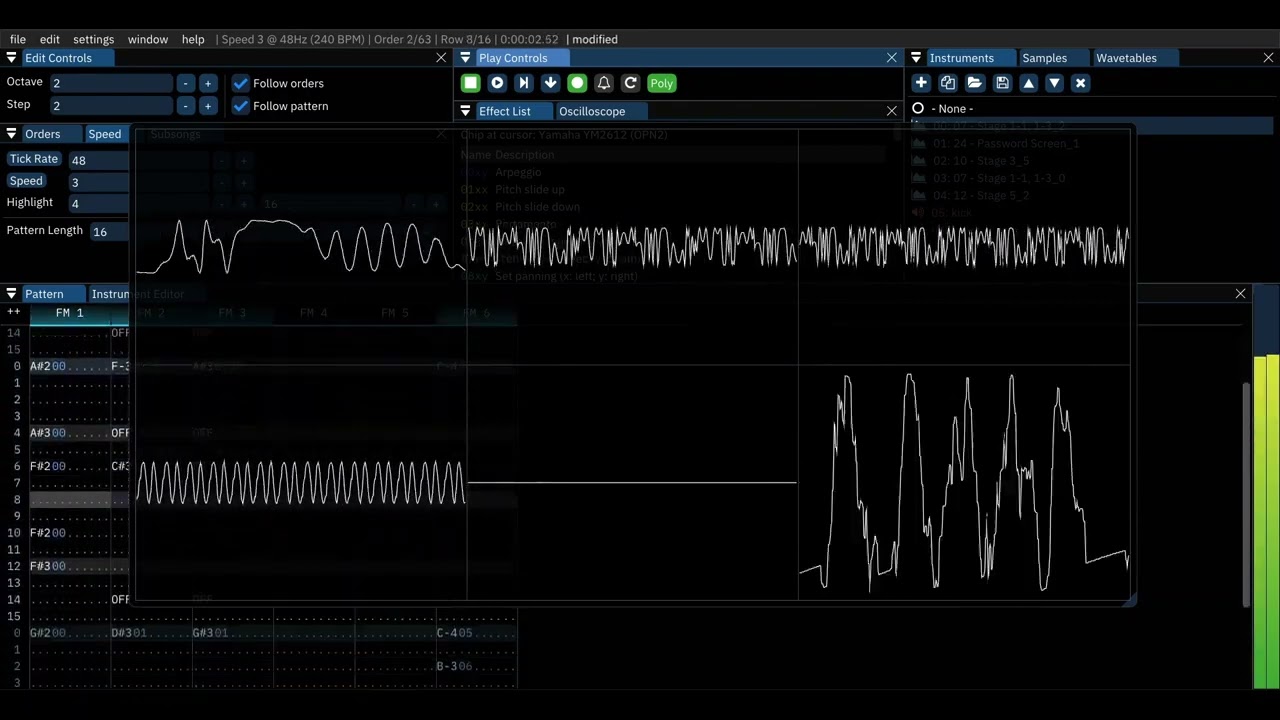Increase Step with the plus button
This screenshot has width=1280, height=720.
pos(207,105)
